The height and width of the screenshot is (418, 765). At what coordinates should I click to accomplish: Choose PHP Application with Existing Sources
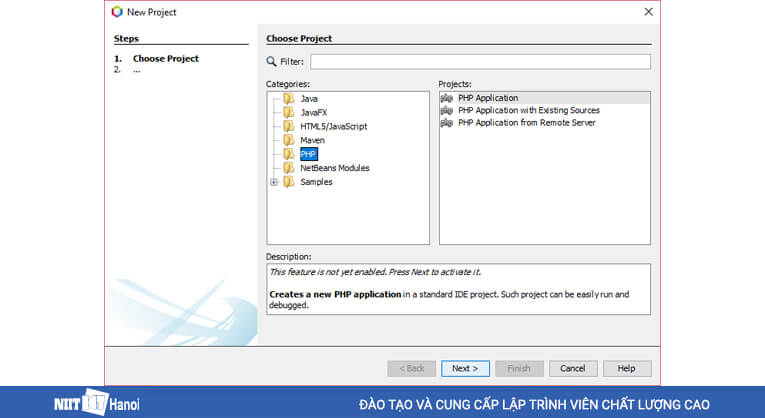tap(529, 111)
